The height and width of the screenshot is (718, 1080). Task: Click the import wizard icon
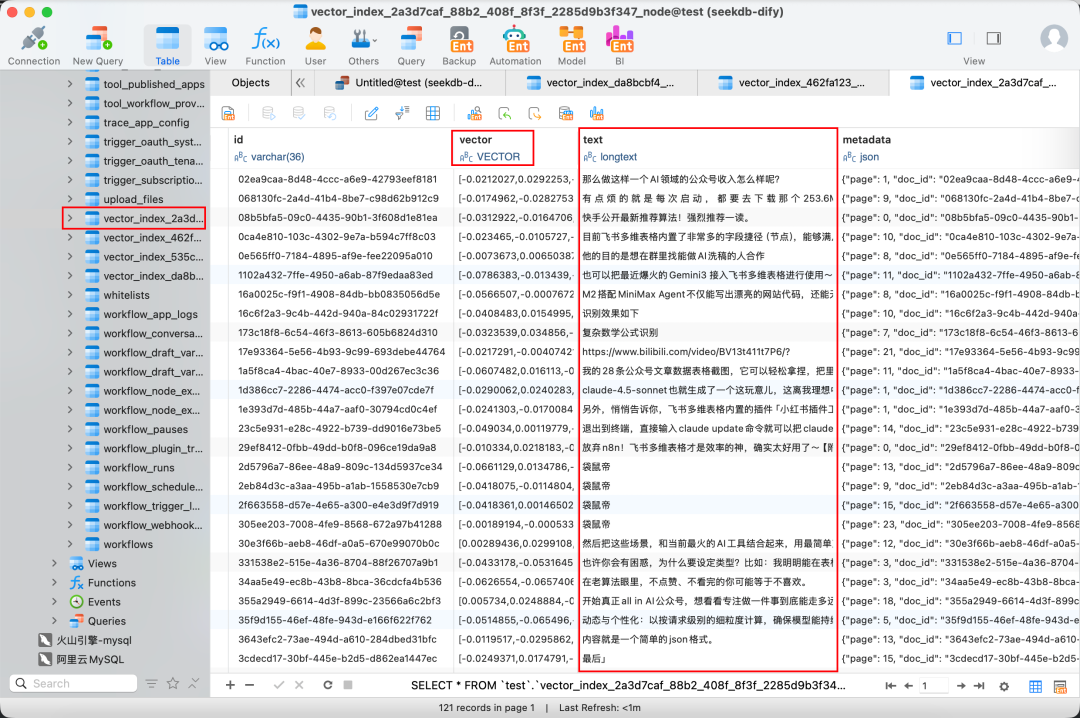(505, 113)
